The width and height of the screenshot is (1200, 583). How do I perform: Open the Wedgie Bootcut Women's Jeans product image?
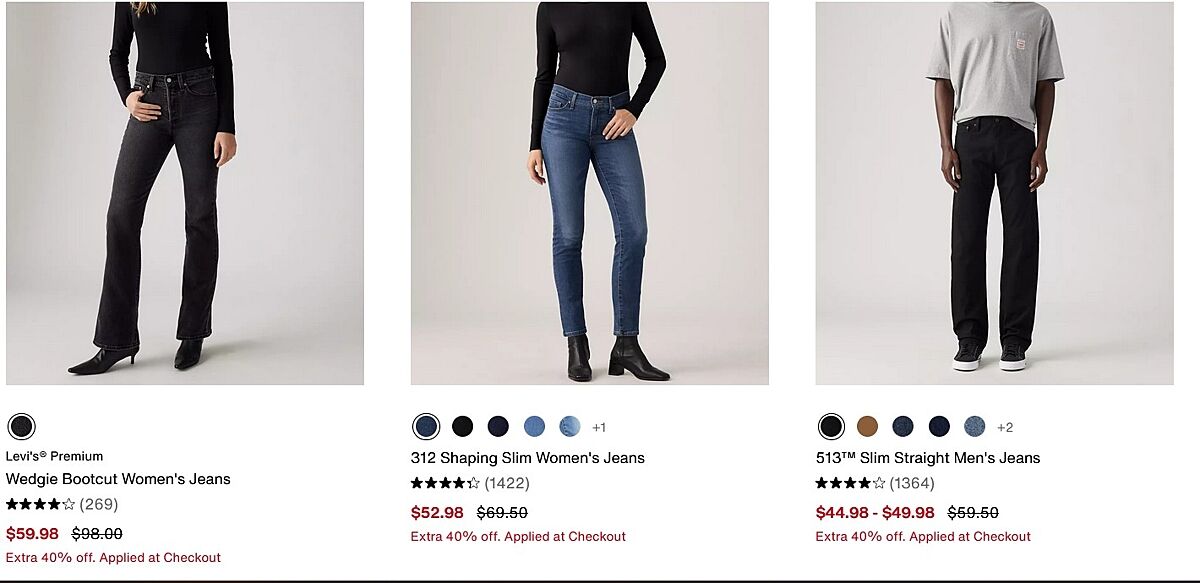point(185,193)
